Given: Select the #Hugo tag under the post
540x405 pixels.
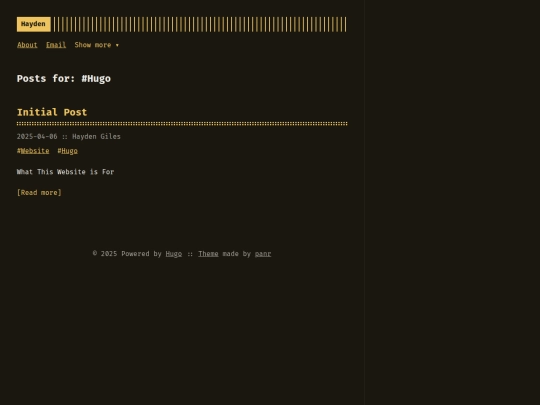Looking at the screenshot, I should pos(68,151).
